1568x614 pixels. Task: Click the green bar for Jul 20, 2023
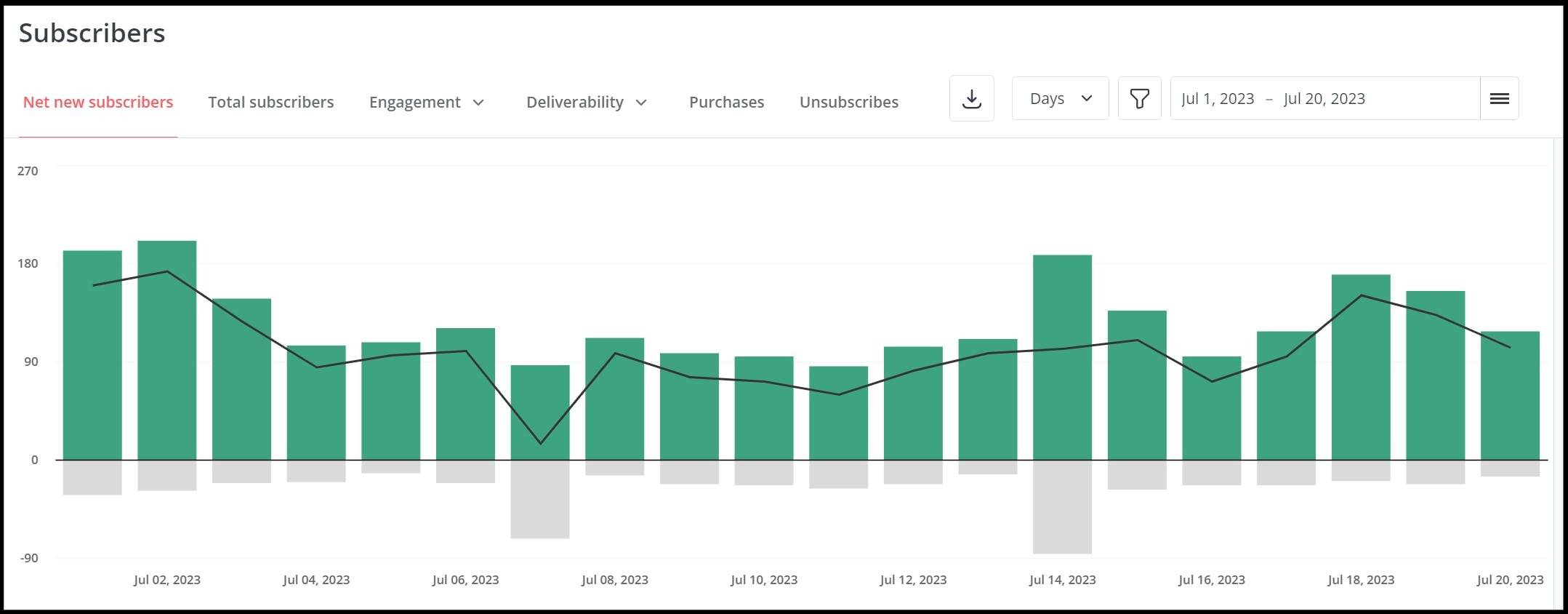pos(1510,395)
